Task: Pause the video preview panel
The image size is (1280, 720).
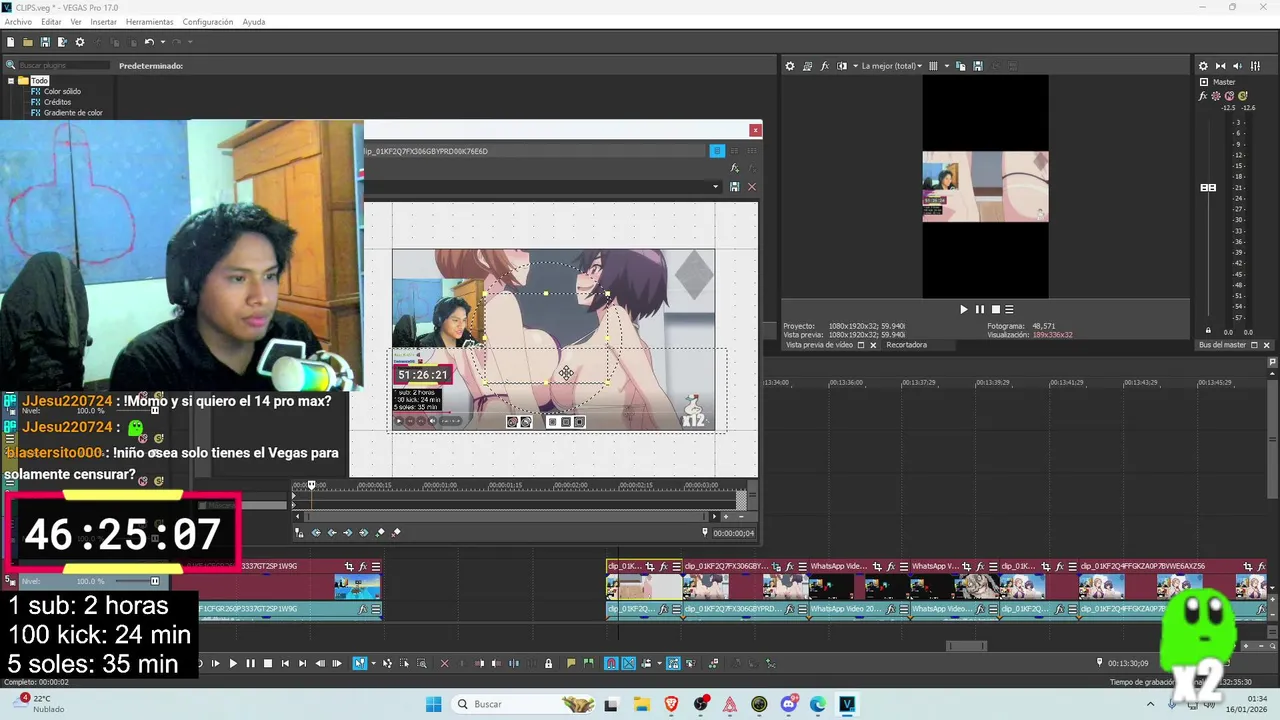Action: click(x=980, y=310)
